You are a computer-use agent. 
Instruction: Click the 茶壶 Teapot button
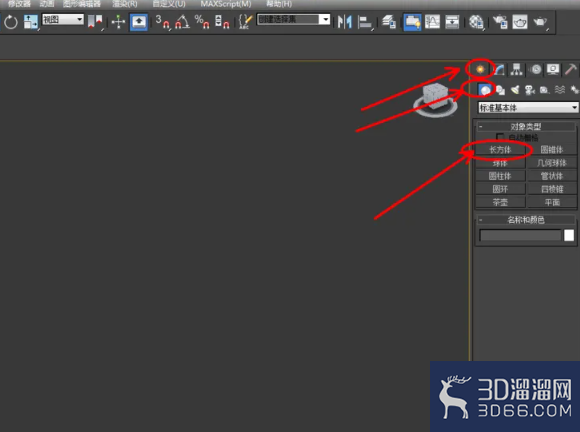(x=500, y=202)
